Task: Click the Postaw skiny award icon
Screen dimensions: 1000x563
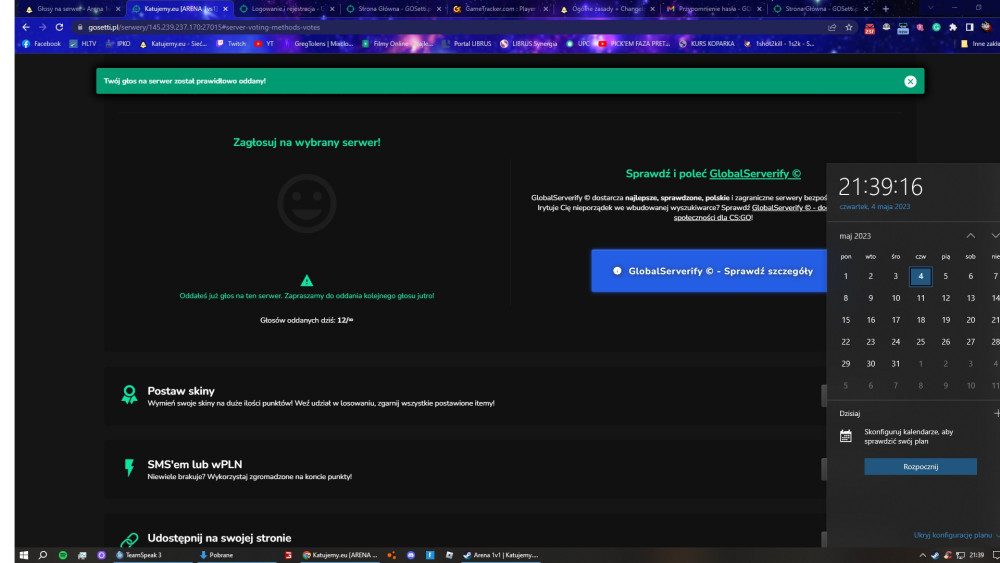Action: click(x=129, y=395)
